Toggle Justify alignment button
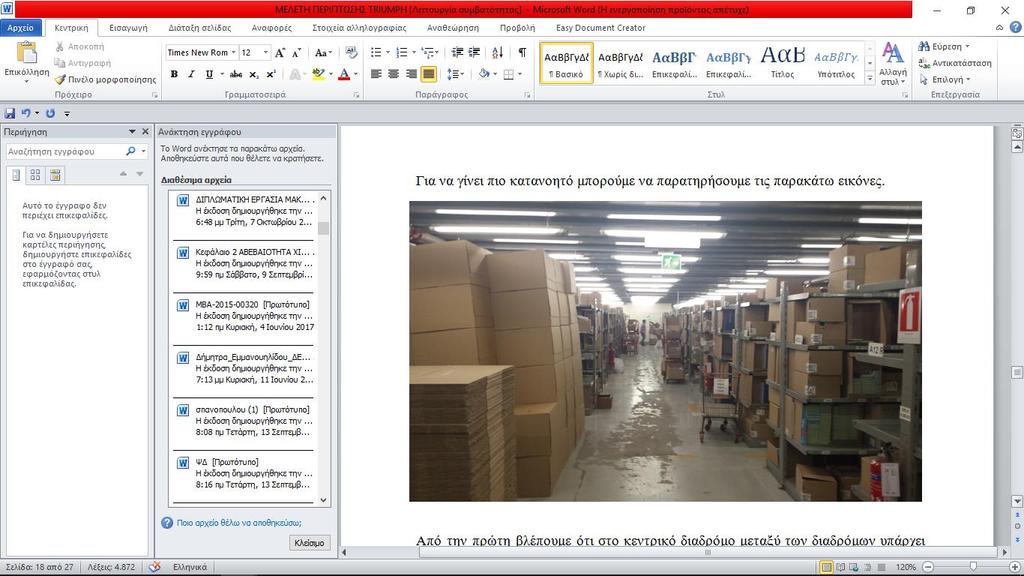The image size is (1024, 576). (428, 74)
